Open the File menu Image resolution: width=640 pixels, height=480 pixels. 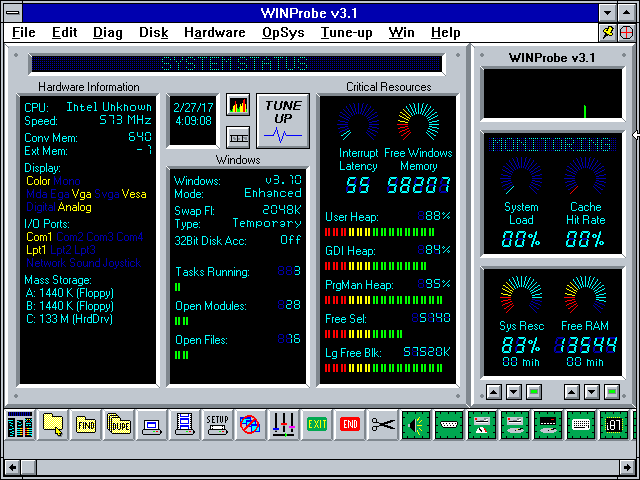(24, 33)
